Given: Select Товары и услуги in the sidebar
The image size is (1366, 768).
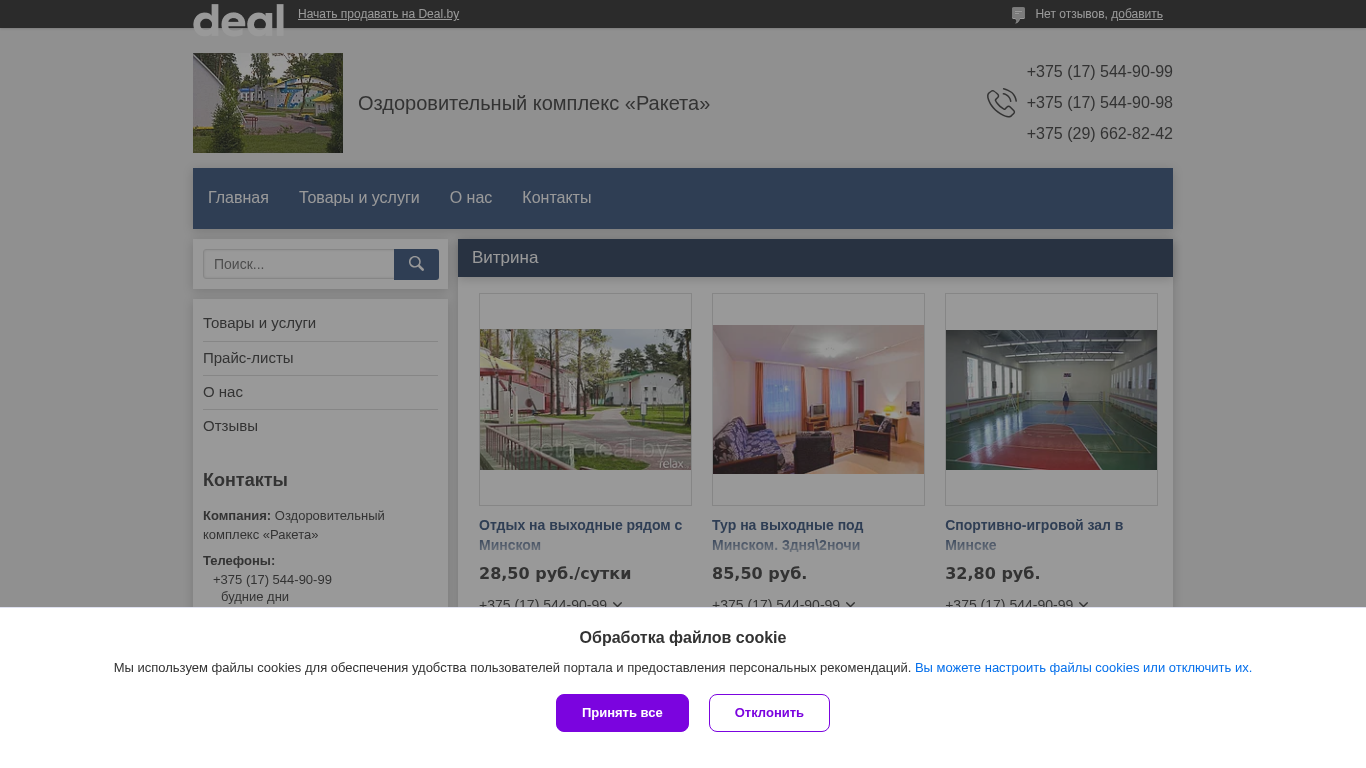Looking at the screenshot, I should (x=259, y=323).
